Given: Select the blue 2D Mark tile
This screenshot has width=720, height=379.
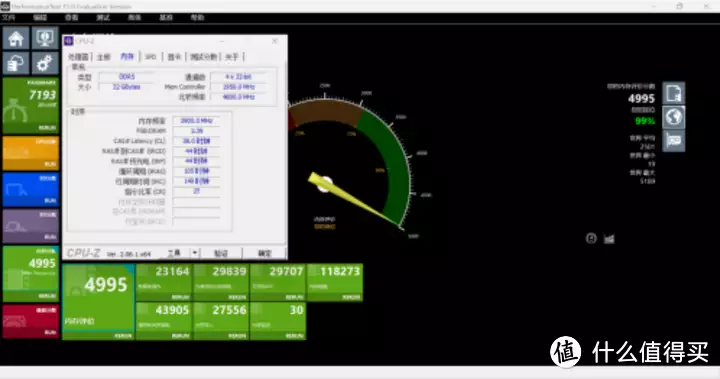Looking at the screenshot, I should point(31,190).
